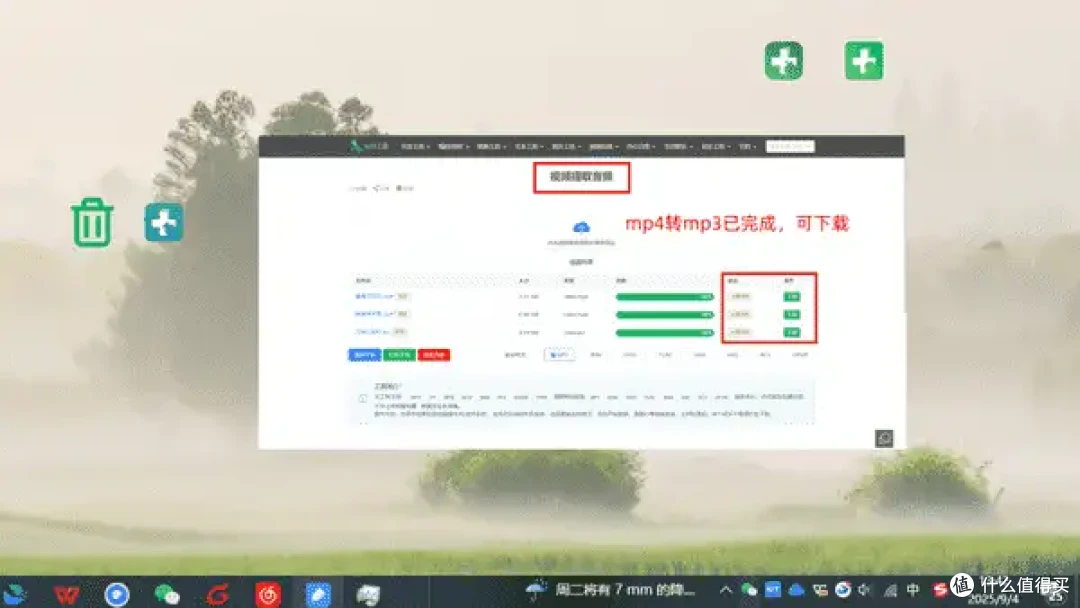Click the WeChat icon in system tray
Viewport: 1080px width, 608px height.
[x=749, y=590]
